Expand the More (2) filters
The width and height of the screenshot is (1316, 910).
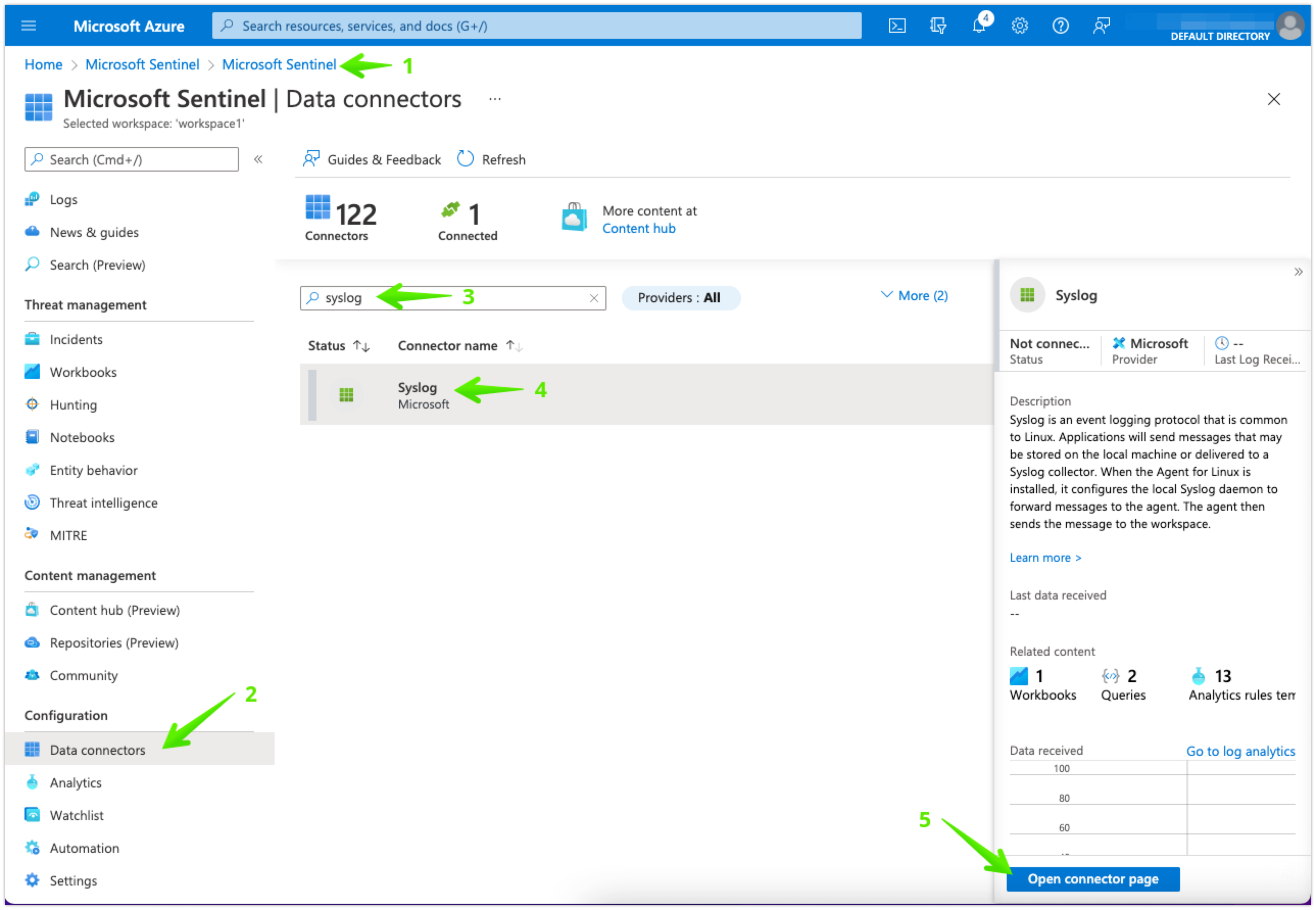click(x=914, y=295)
